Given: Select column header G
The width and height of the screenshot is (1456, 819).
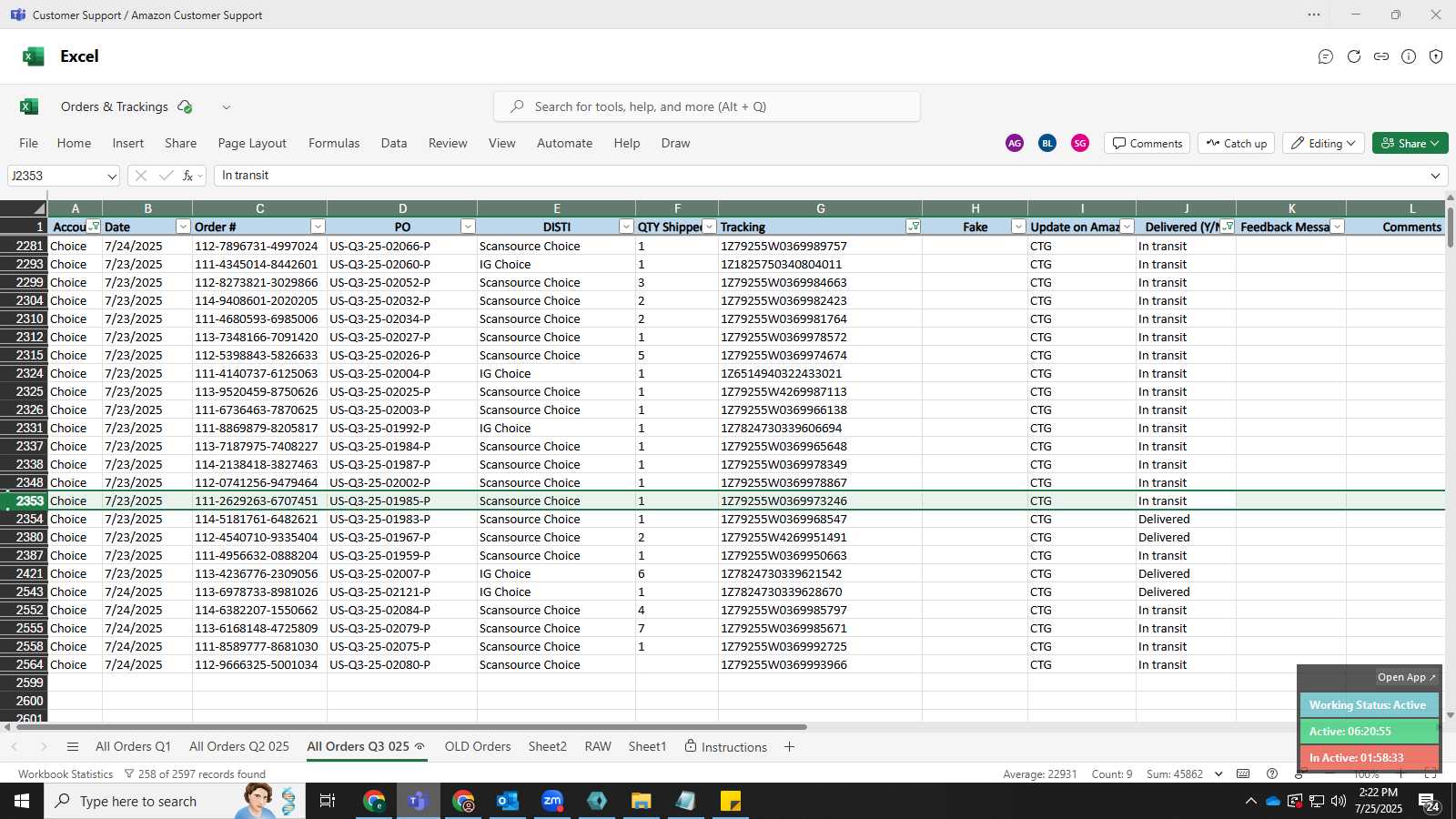Looking at the screenshot, I should pyautogui.click(x=820, y=208).
